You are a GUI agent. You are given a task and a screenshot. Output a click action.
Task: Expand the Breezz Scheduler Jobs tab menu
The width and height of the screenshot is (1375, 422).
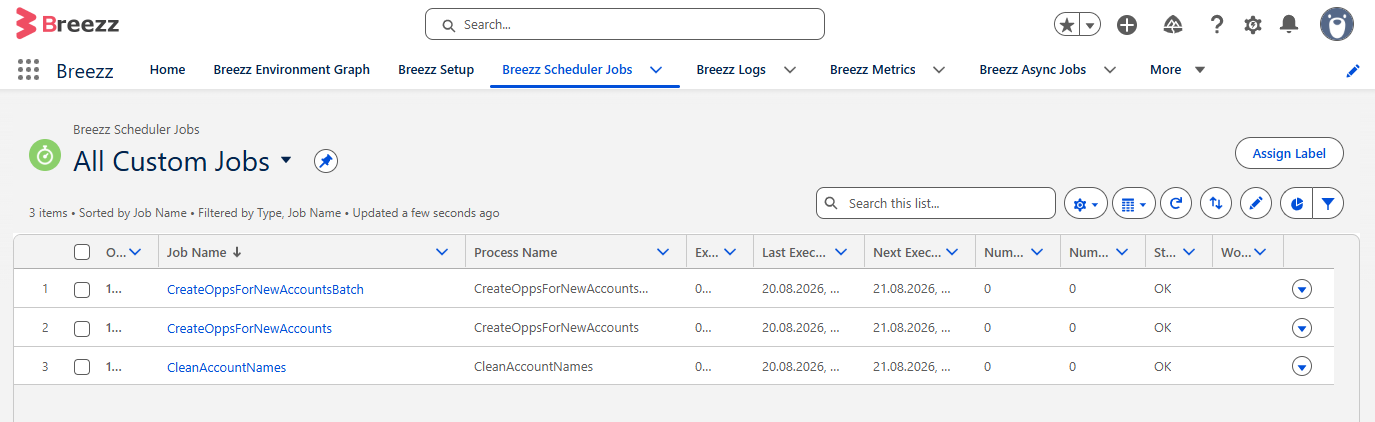point(656,70)
